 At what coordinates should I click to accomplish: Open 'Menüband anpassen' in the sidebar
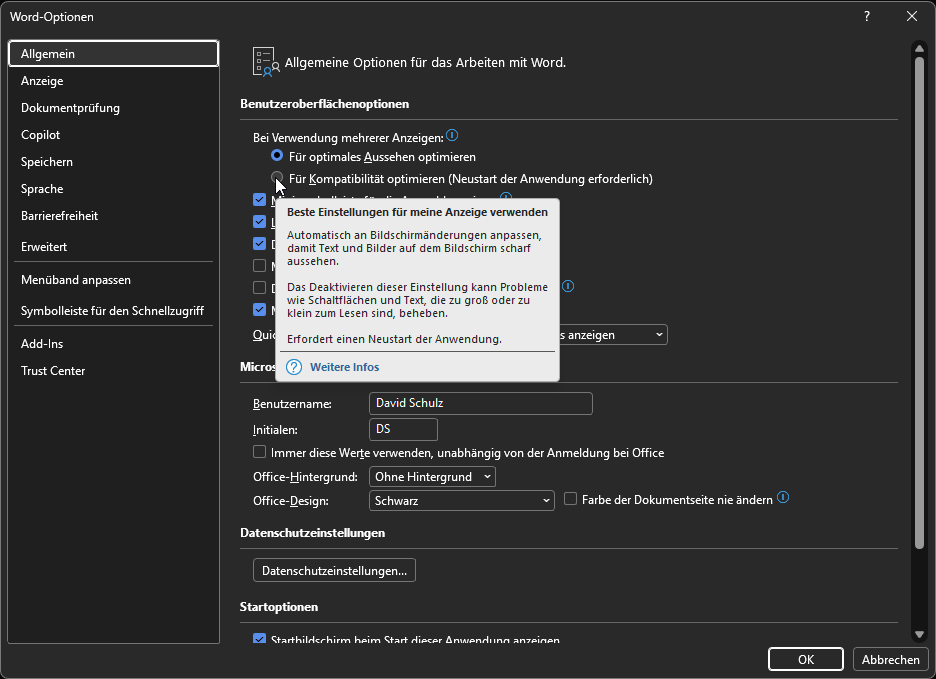coord(76,280)
